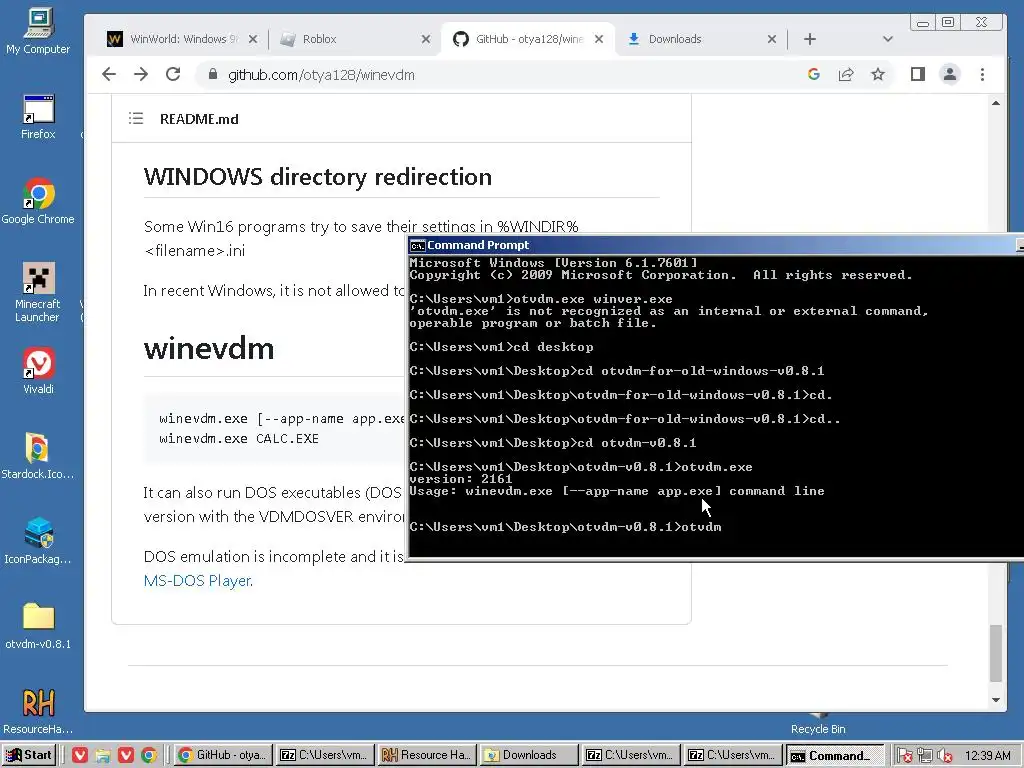Click the browser forward arrow
Screen dimensions: 1024x768
pos(141,74)
